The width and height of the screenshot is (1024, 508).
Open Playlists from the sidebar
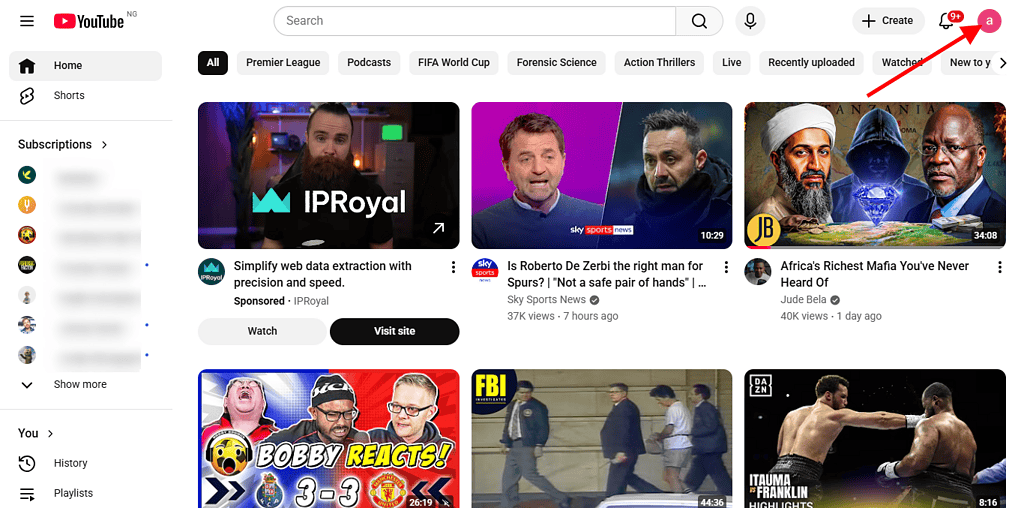[85, 493]
